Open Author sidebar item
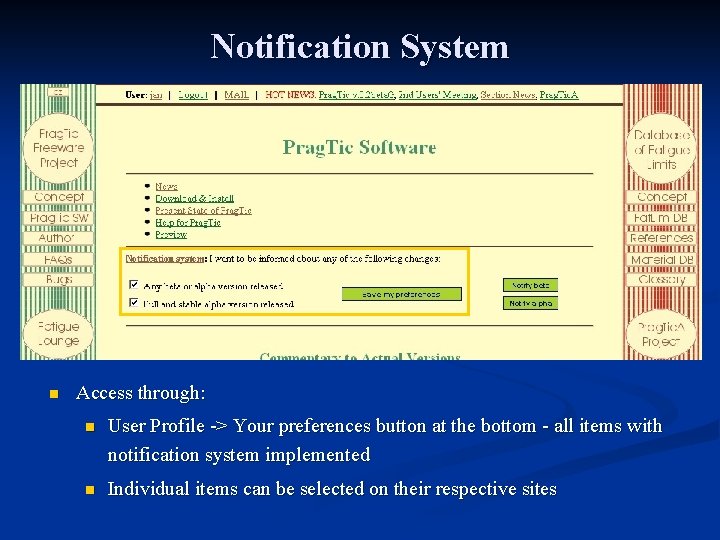720x540 pixels. [x=58, y=238]
